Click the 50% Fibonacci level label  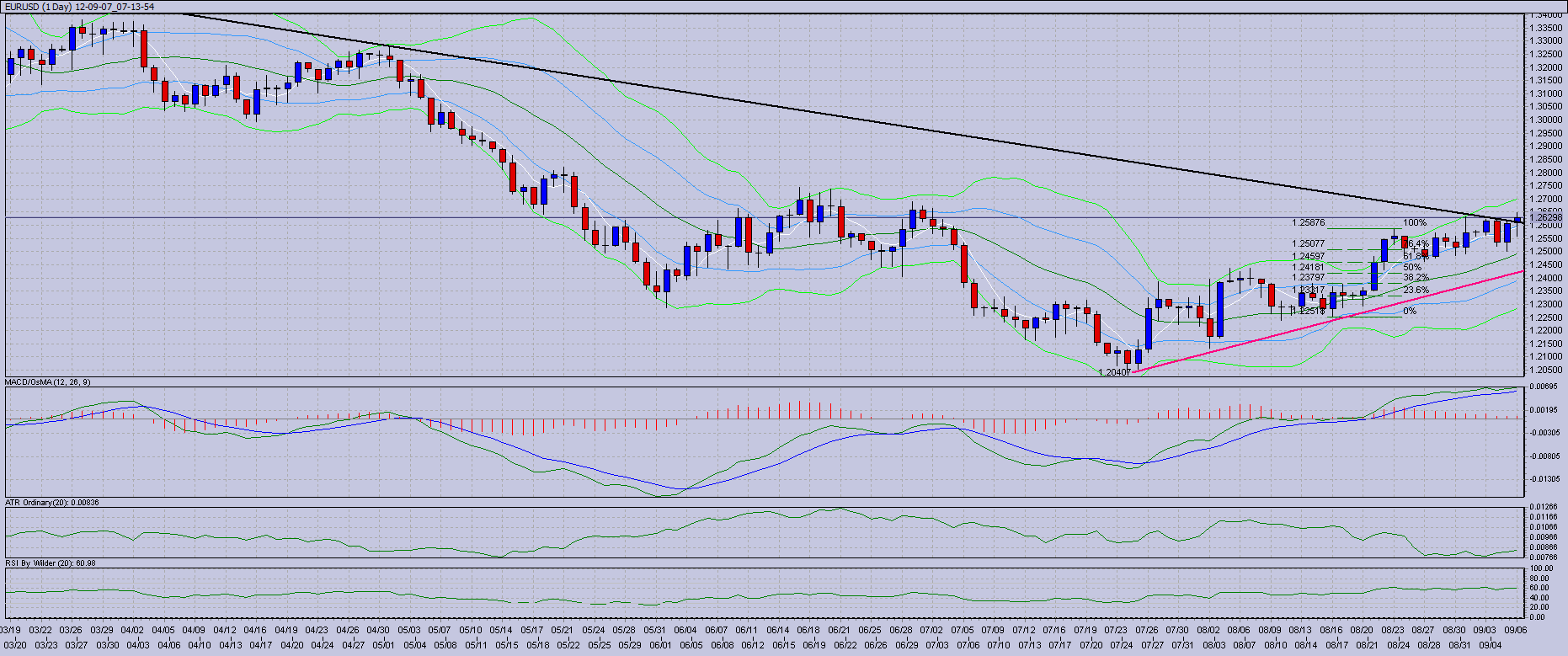point(1412,268)
